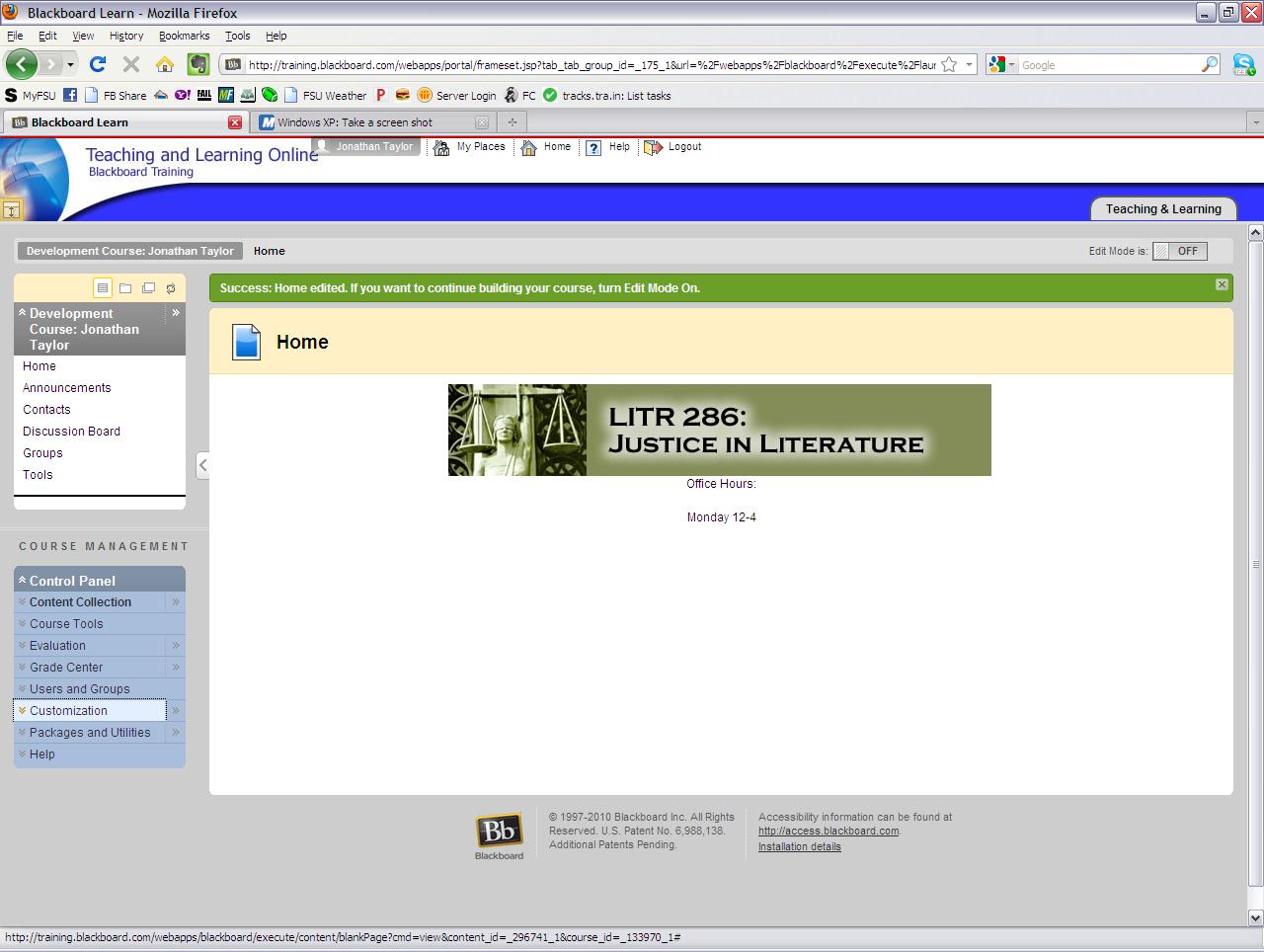Click the Evernote clipper toolbar icon
Screen dimensions: 1264x952
[x=198, y=65]
